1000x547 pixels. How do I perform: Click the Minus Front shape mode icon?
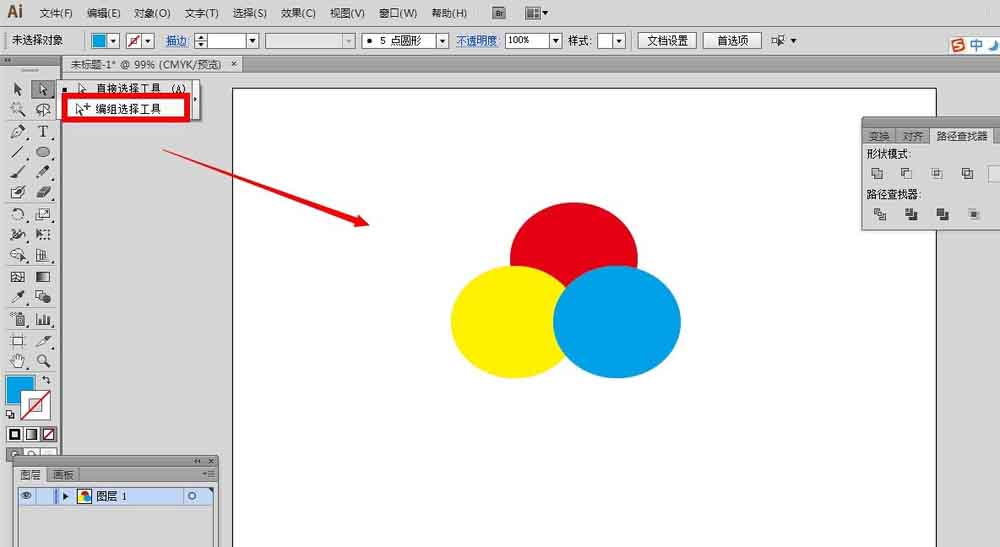pos(906,173)
